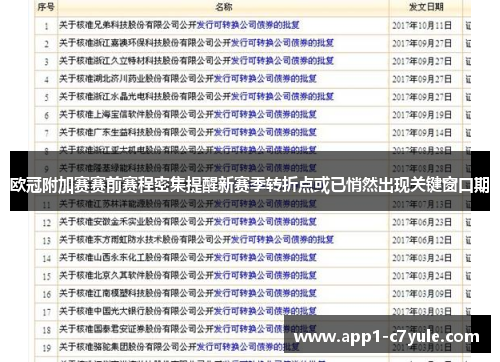
Task: Click serial number 12 cell
Action: click(46, 223)
